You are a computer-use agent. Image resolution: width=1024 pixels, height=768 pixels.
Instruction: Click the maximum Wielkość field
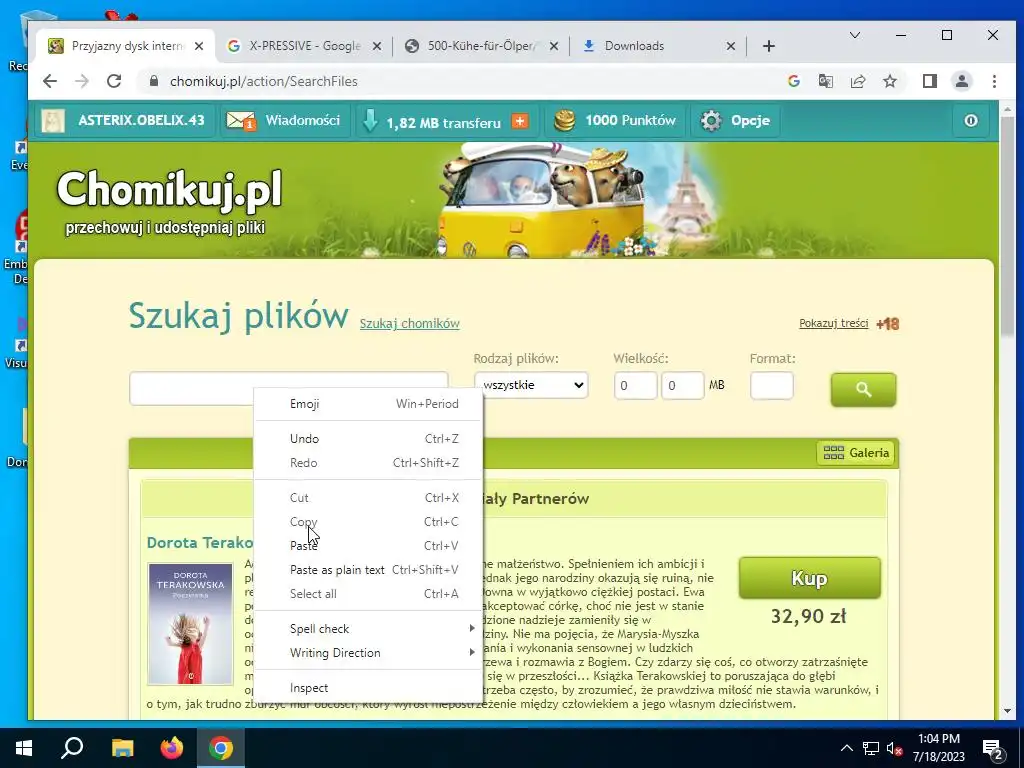pos(682,385)
